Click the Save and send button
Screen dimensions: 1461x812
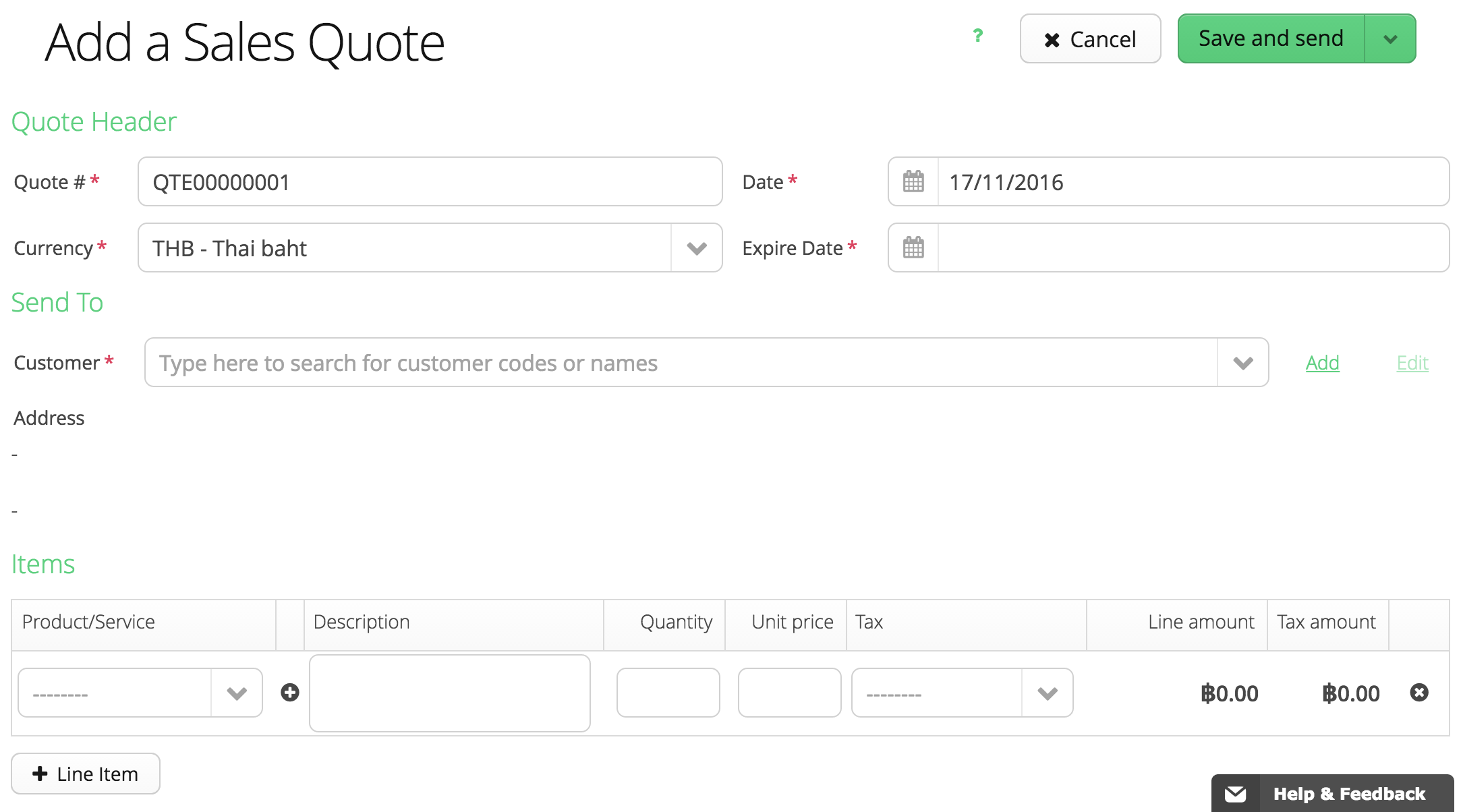[1271, 39]
